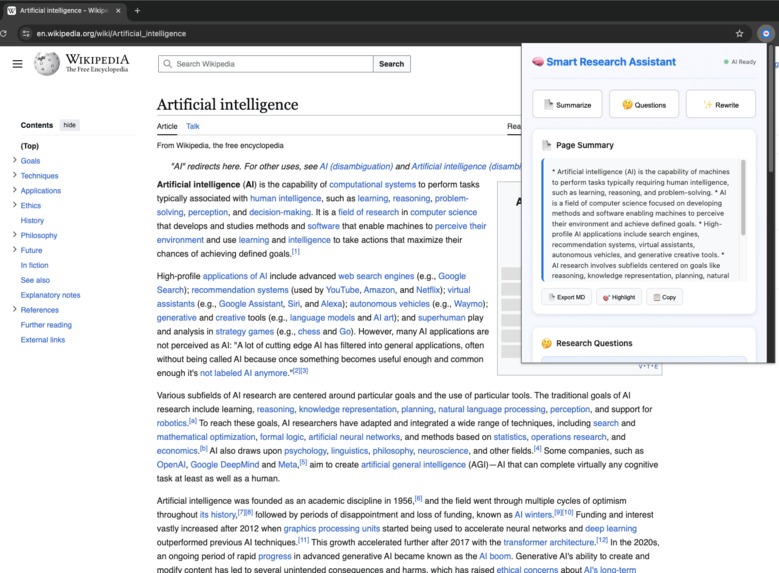Follow the graphics processing units link

[x=332, y=528]
